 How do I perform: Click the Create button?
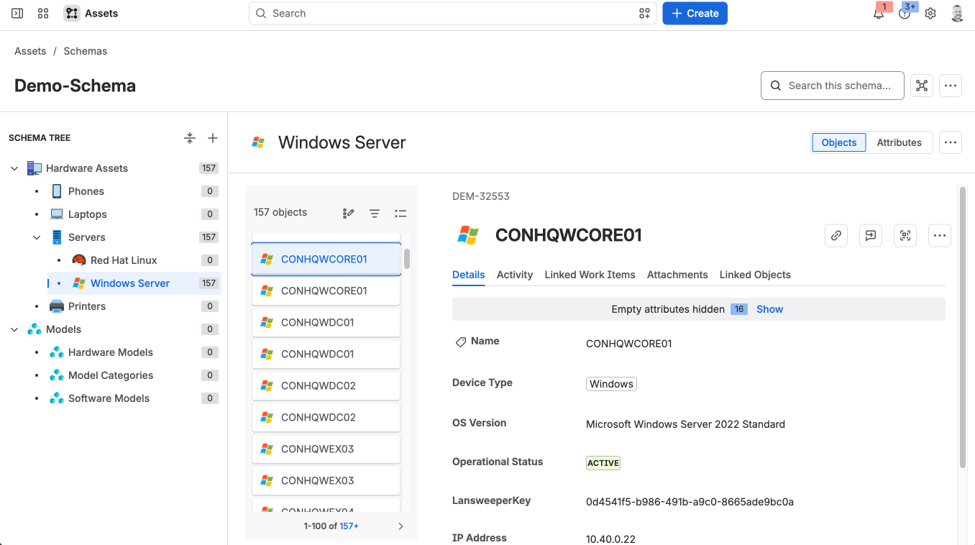[x=695, y=13]
